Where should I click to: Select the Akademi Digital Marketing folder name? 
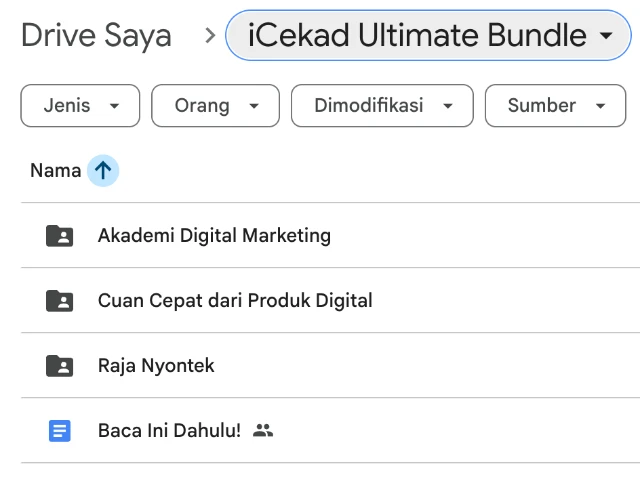[x=214, y=236]
